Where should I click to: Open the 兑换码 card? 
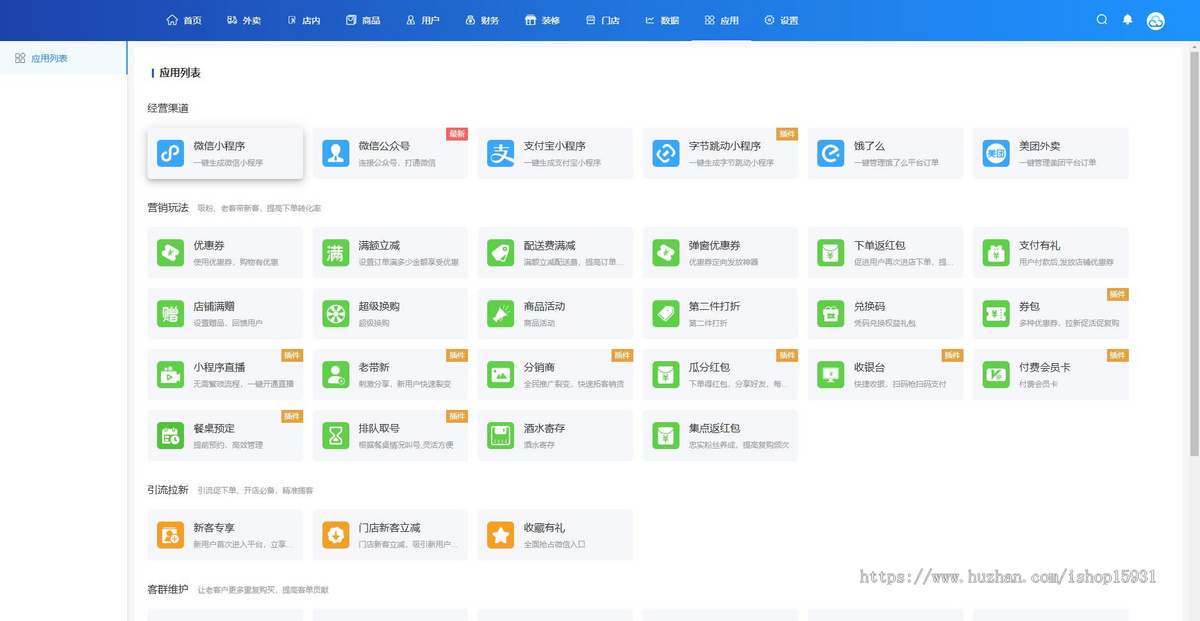click(885, 314)
